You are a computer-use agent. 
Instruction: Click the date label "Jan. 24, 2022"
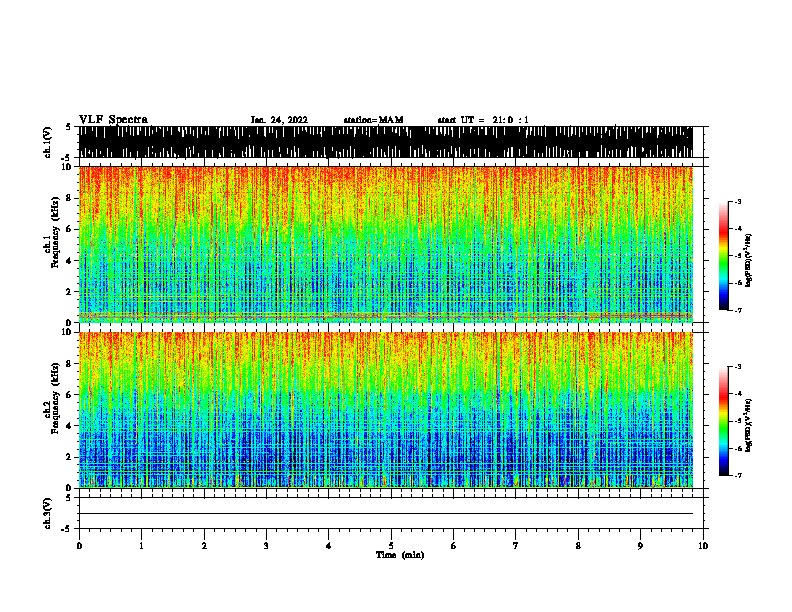(279, 120)
